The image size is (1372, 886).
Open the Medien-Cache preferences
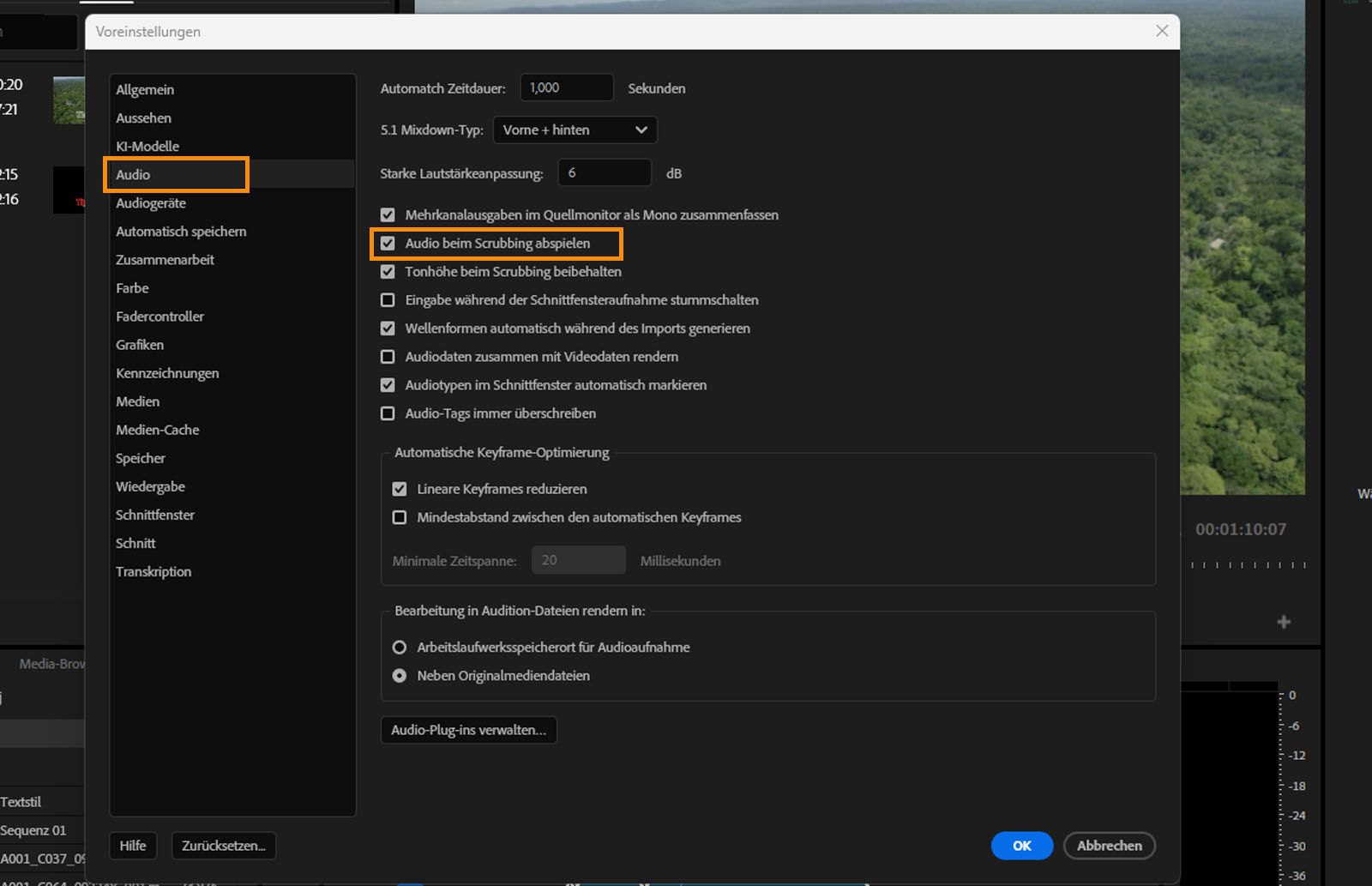157,430
